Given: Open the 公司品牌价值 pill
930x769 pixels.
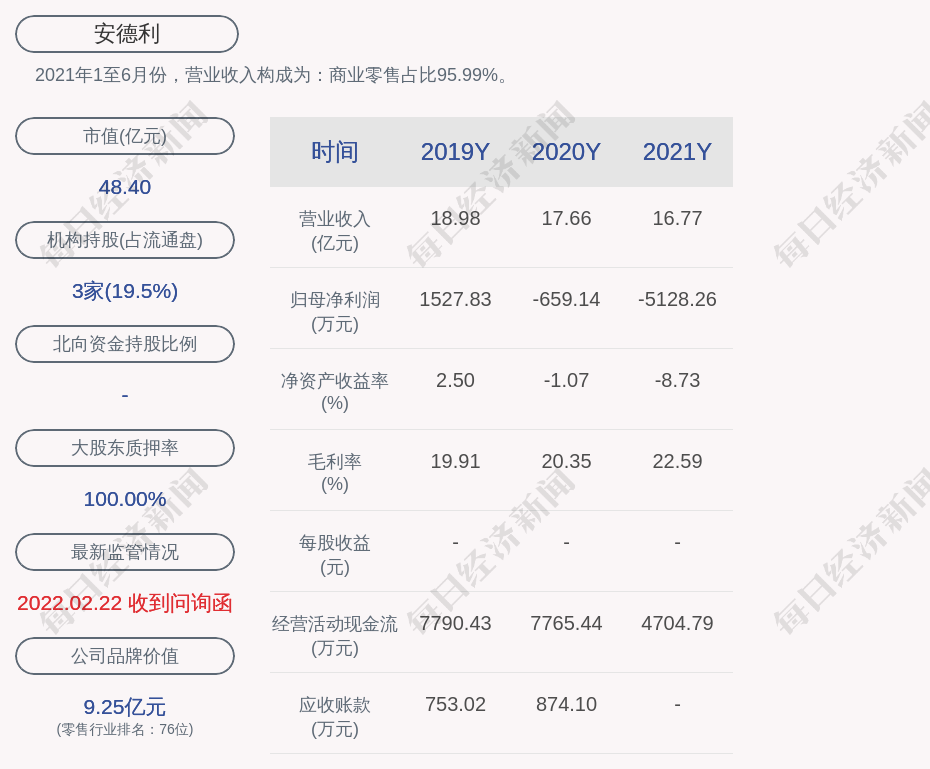Looking at the screenshot, I should [125, 656].
